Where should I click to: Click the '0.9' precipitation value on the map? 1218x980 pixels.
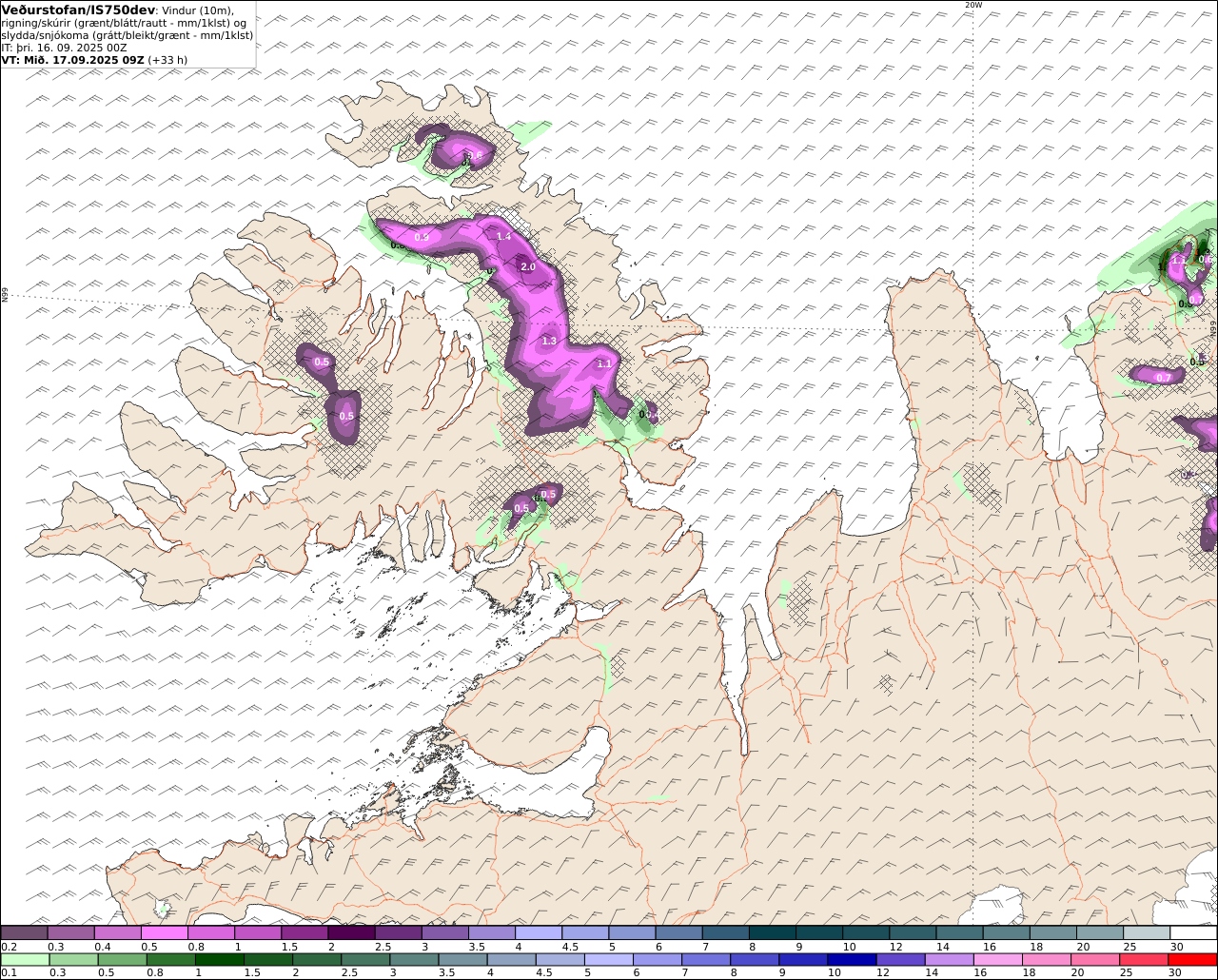pyautogui.click(x=422, y=236)
